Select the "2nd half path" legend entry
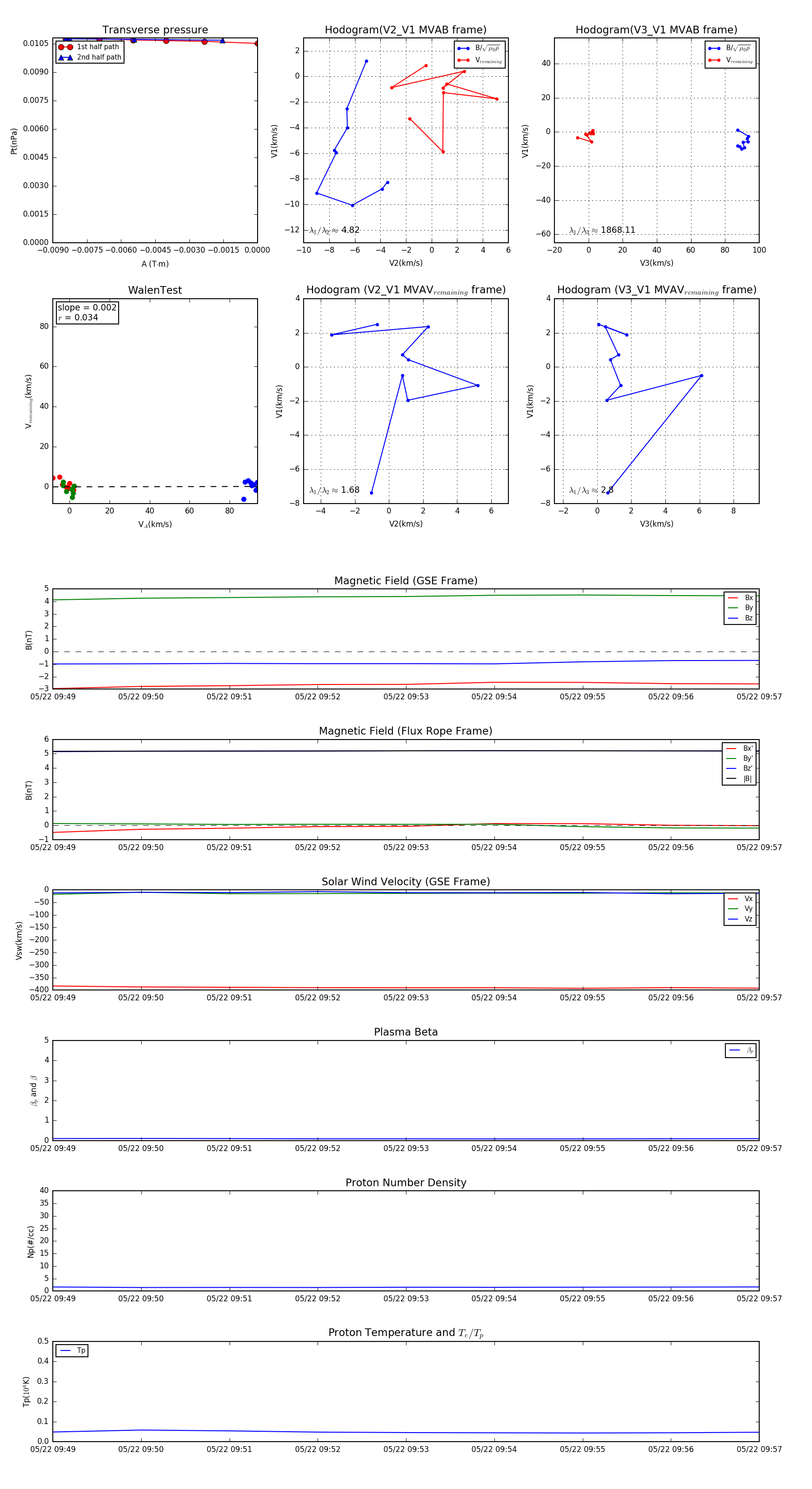812x1489 pixels. click(90, 57)
